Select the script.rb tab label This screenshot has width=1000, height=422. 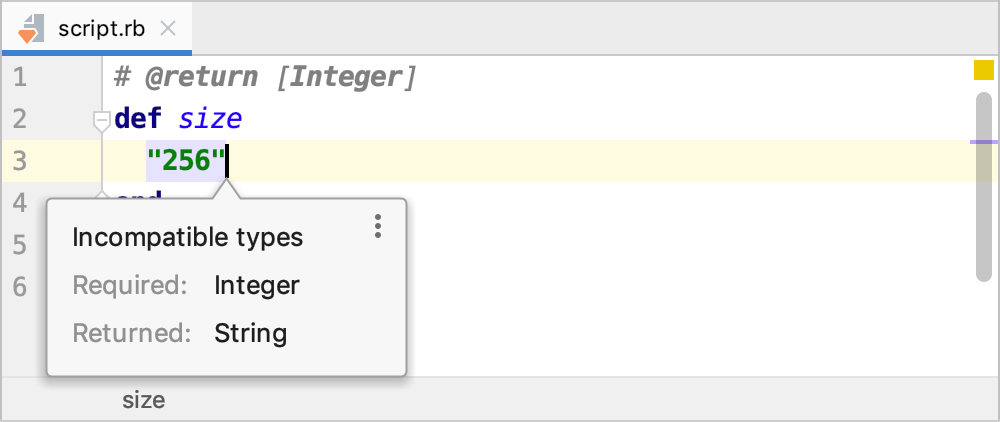coord(101,28)
